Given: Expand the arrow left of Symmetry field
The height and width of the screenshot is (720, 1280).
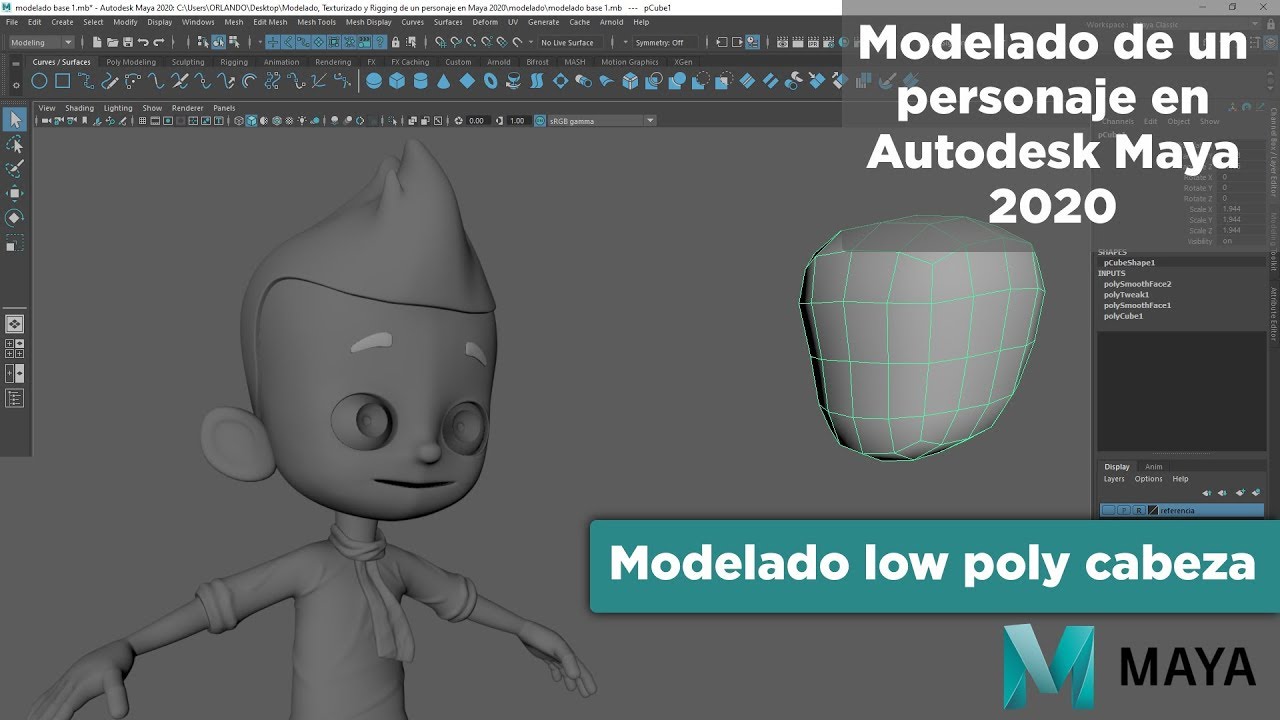Looking at the screenshot, I should [x=626, y=42].
